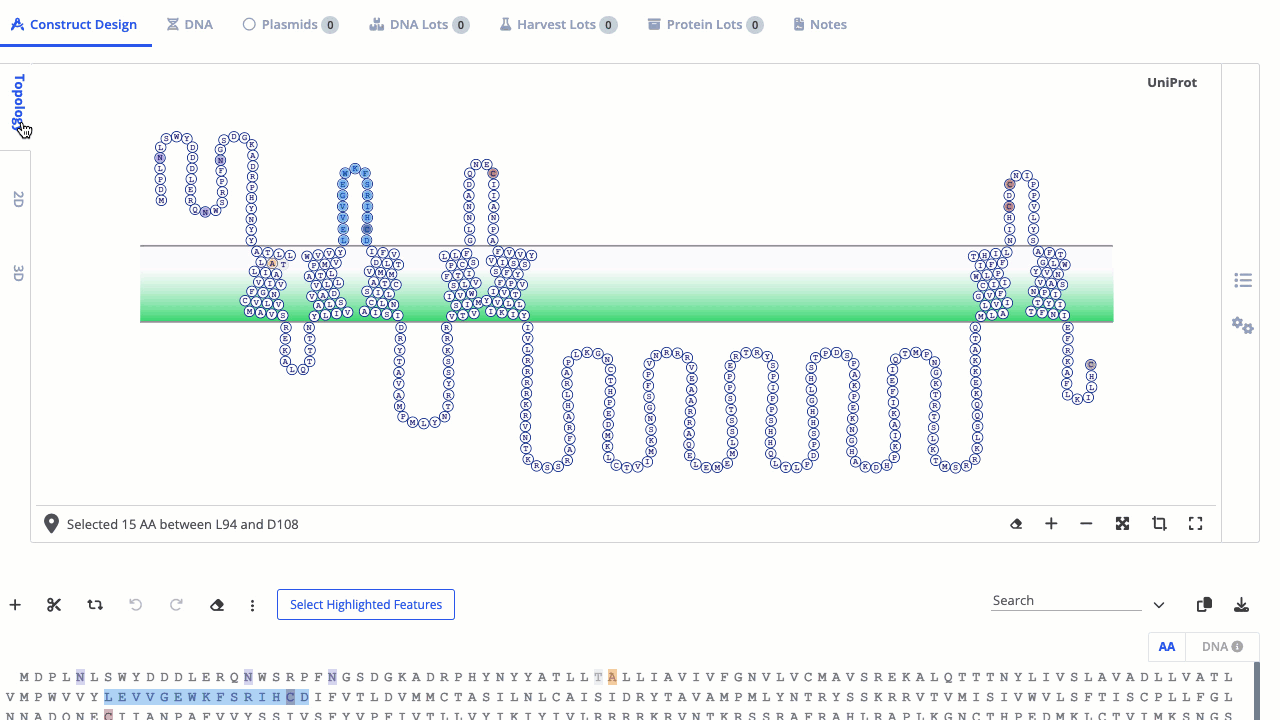Image resolution: width=1280 pixels, height=720 pixels.
Task: Expand the list panel icon on the right side
Action: coord(1243,281)
